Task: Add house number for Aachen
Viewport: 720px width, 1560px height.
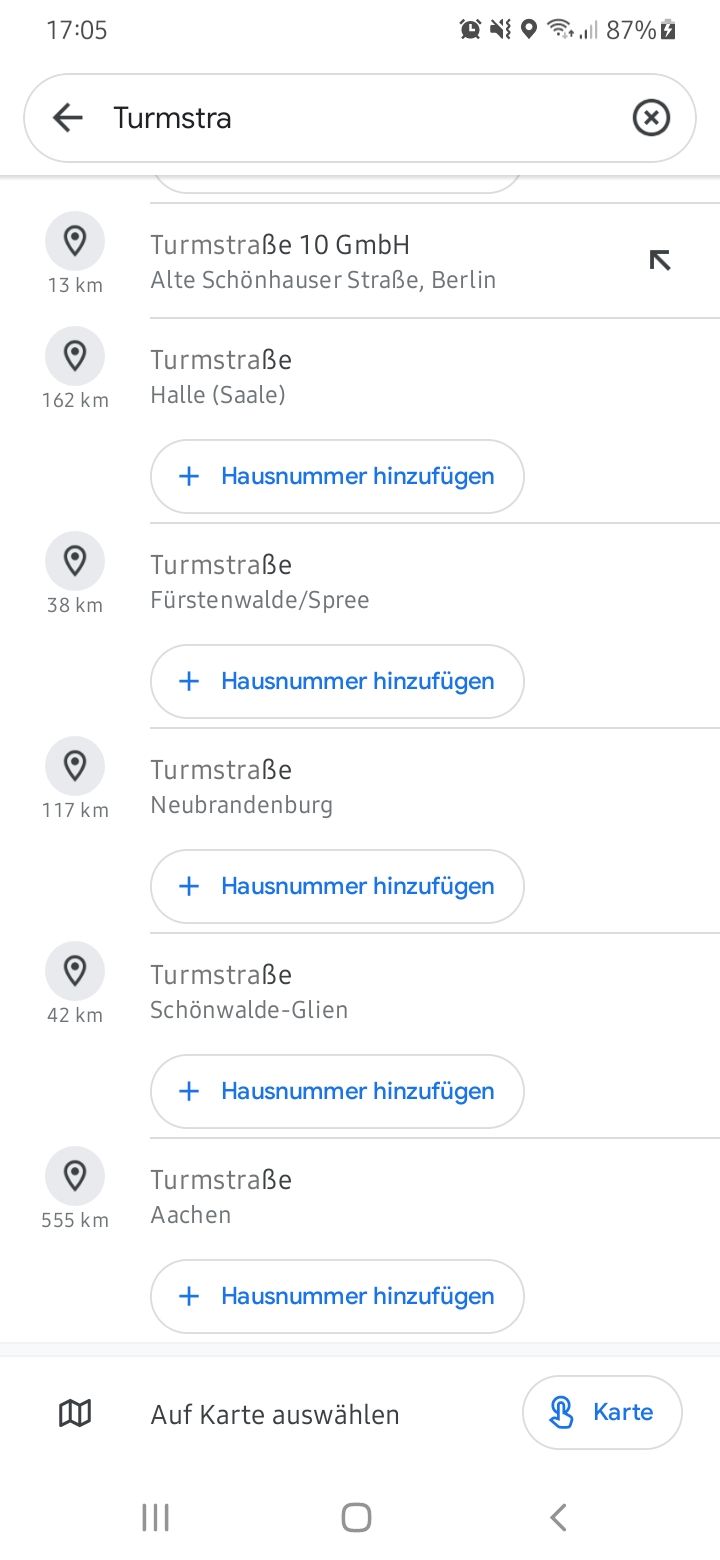Action: pos(337,1296)
